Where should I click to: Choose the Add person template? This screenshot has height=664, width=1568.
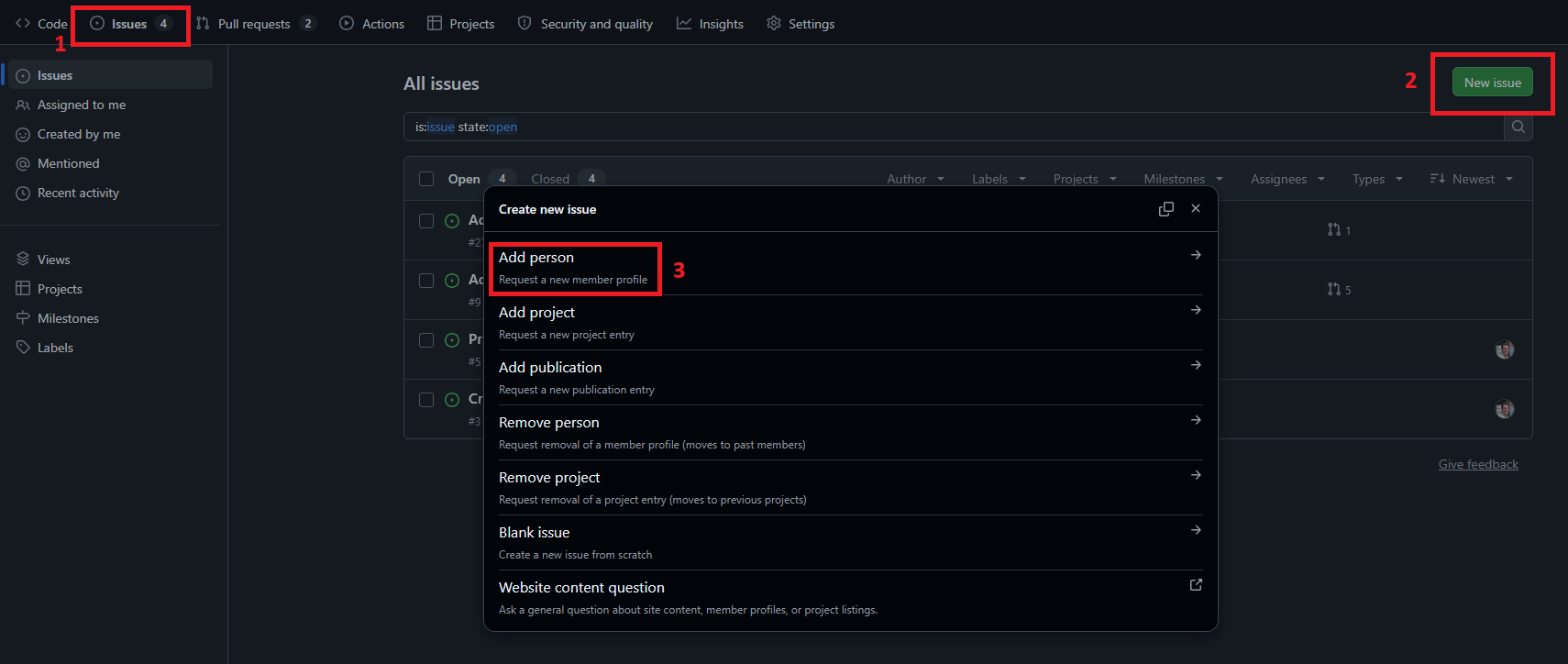(850, 268)
